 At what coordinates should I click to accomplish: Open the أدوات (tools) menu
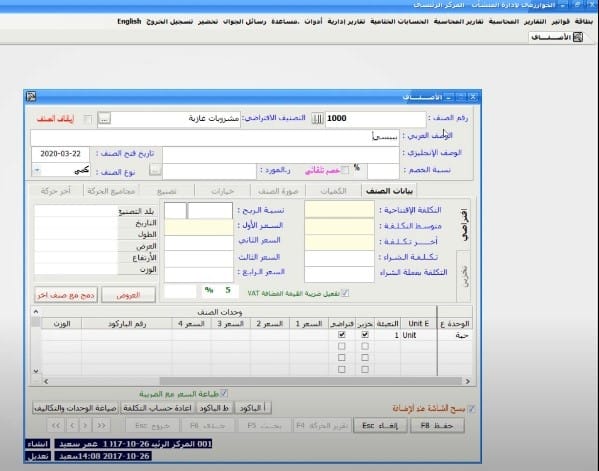pyautogui.click(x=313, y=21)
